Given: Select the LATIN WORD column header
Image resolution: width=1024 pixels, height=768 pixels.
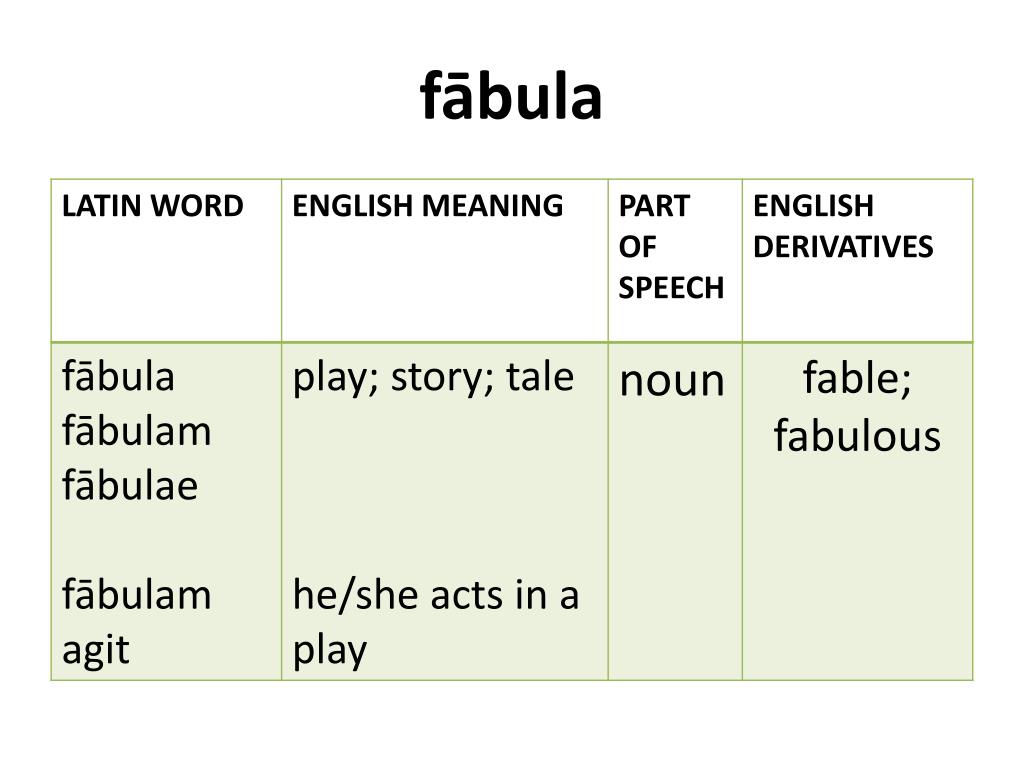Looking at the screenshot, I should pyautogui.click(x=153, y=206).
